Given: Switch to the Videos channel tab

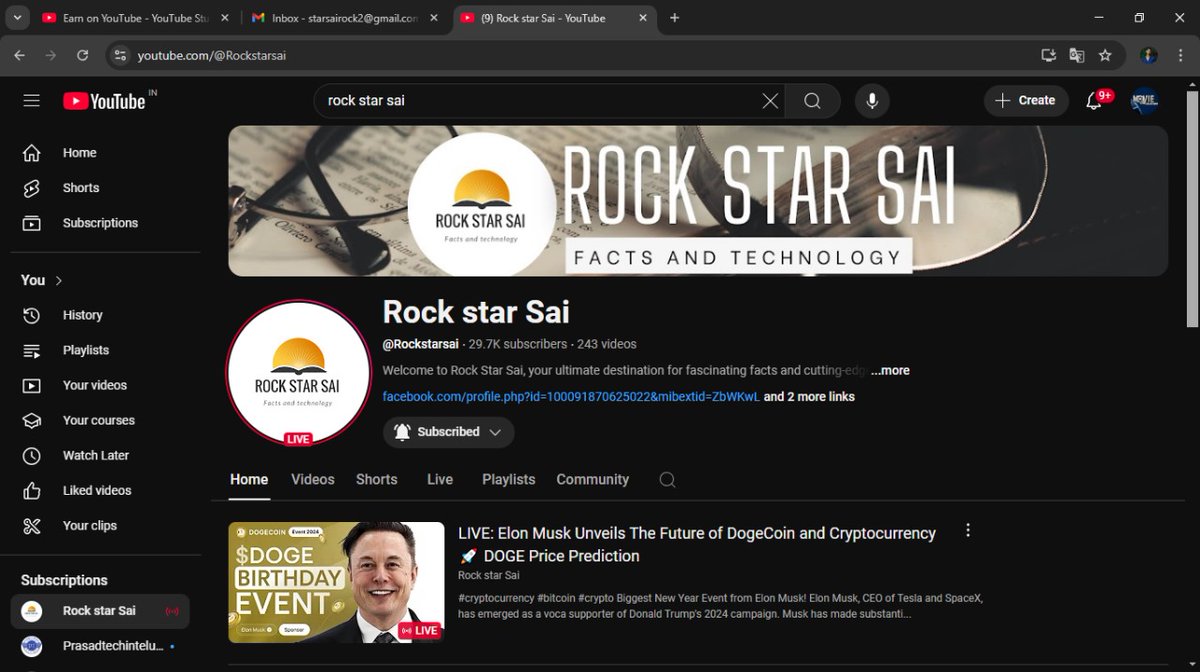Looking at the screenshot, I should coord(313,480).
